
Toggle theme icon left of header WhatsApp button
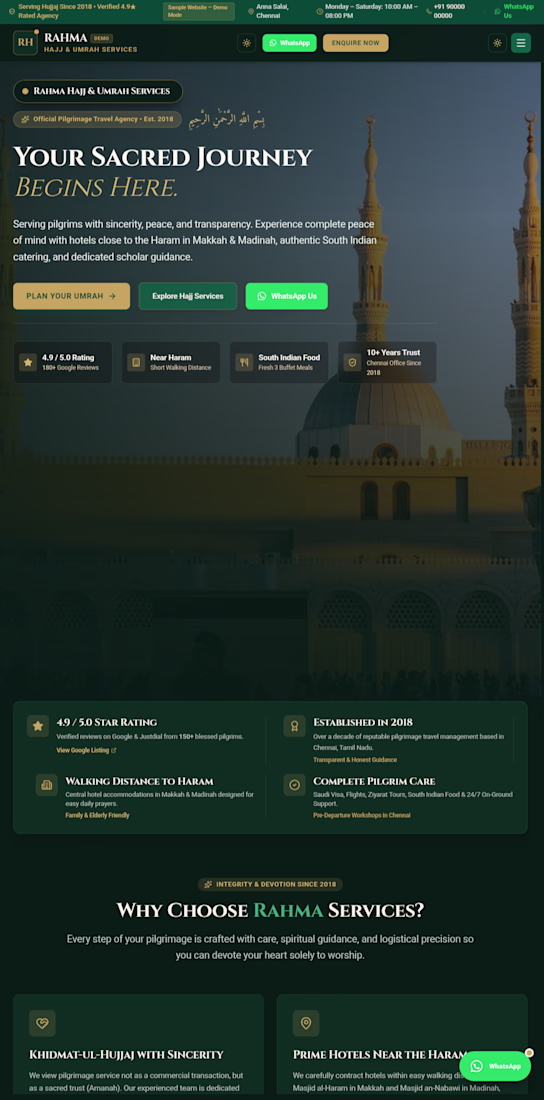click(246, 43)
